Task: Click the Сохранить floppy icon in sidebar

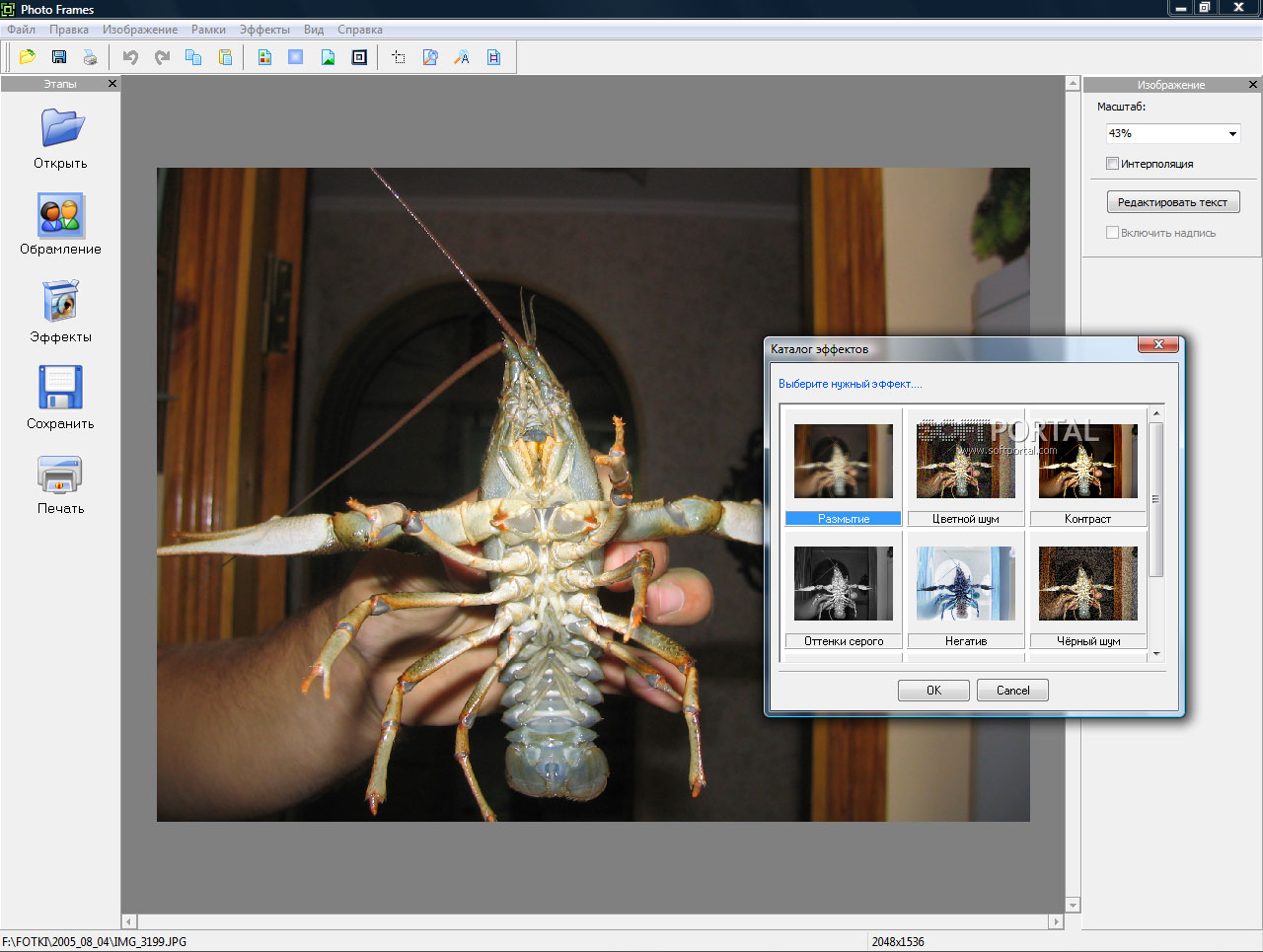Action: tap(60, 388)
